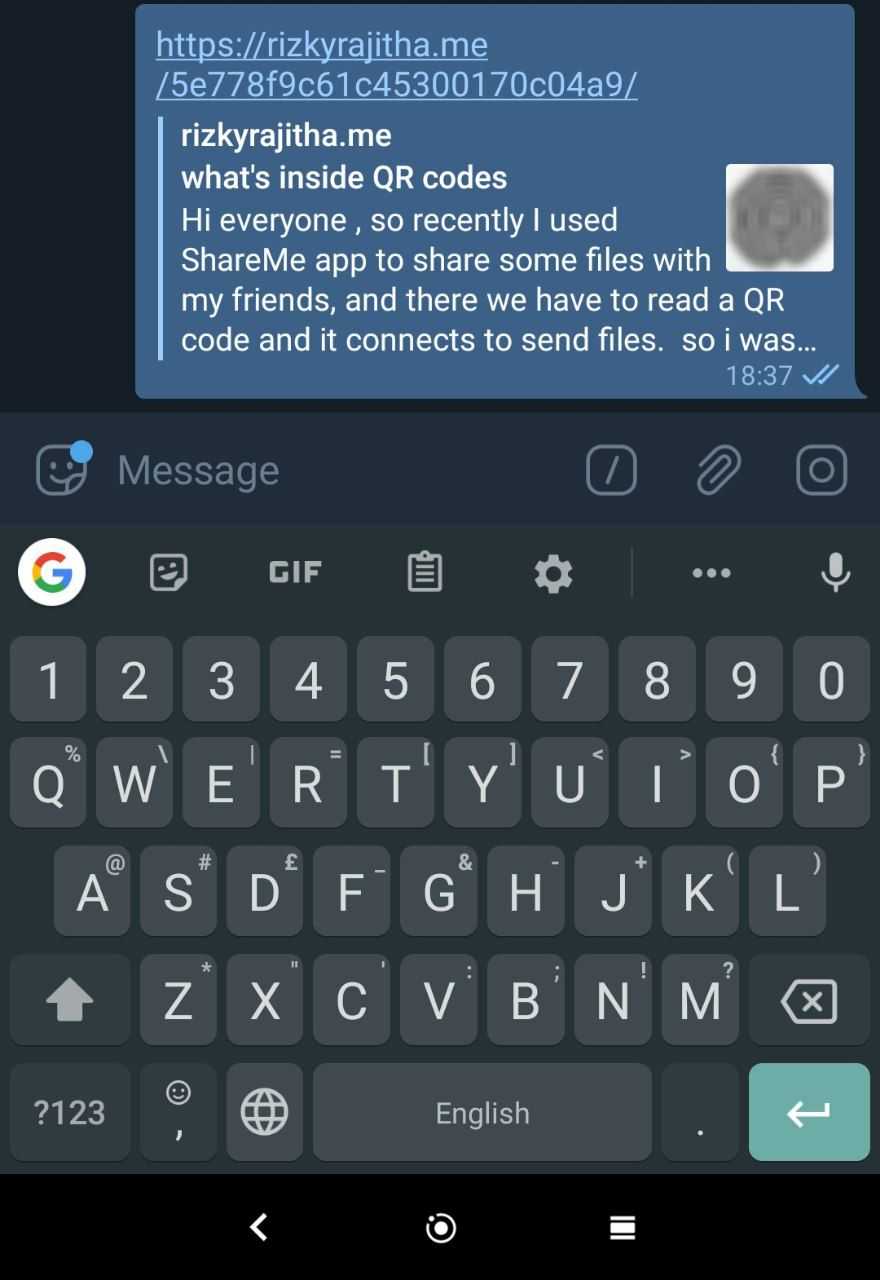Start voice typing with the microphone

(835, 572)
